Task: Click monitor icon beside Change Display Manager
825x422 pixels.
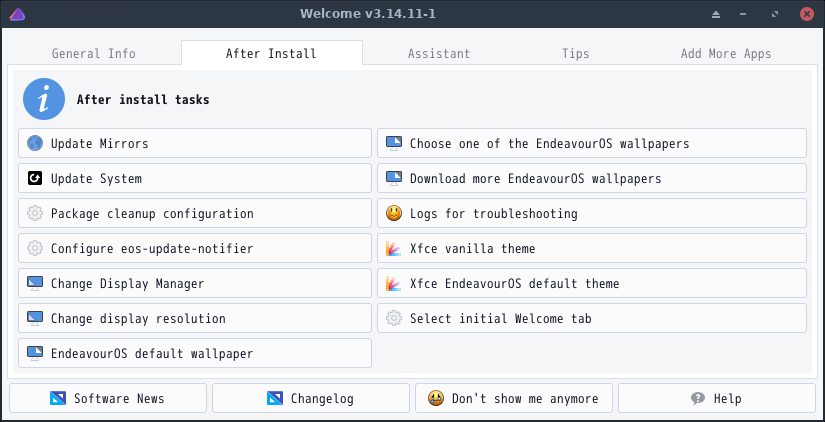Action: coord(35,283)
